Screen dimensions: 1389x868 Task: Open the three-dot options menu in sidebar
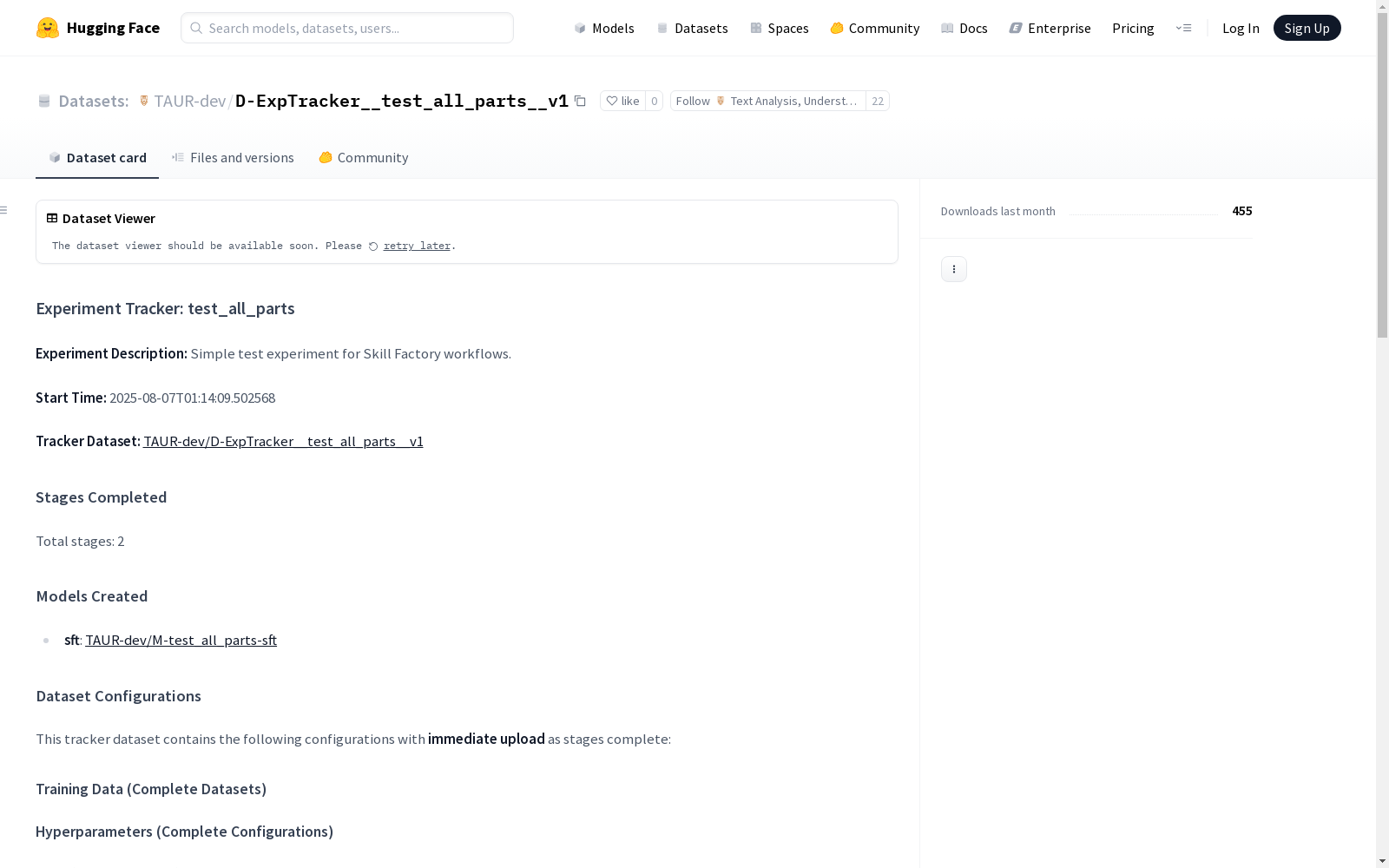pos(953,269)
